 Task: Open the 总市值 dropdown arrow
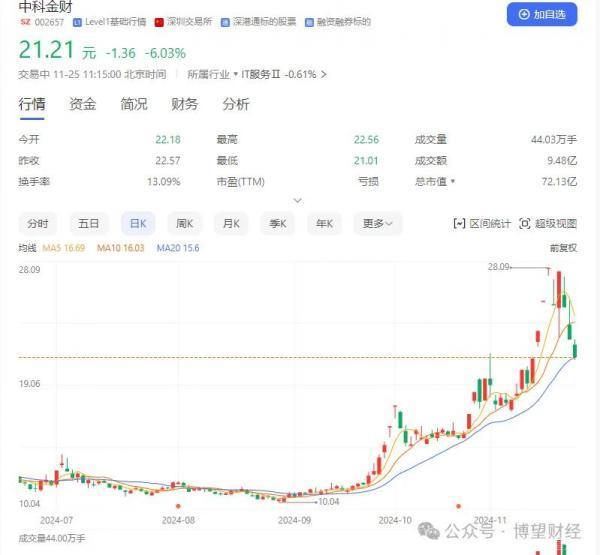(x=453, y=181)
